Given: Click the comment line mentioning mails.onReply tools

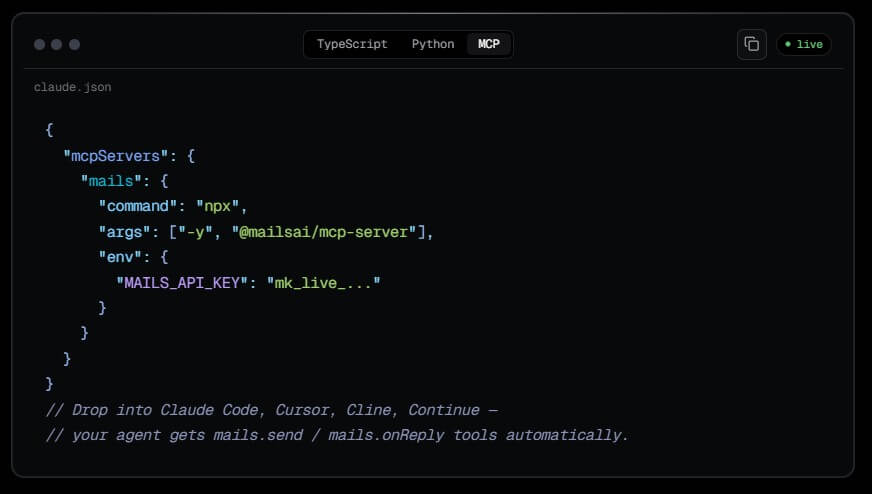Looking at the screenshot, I should tap(337, 435).
